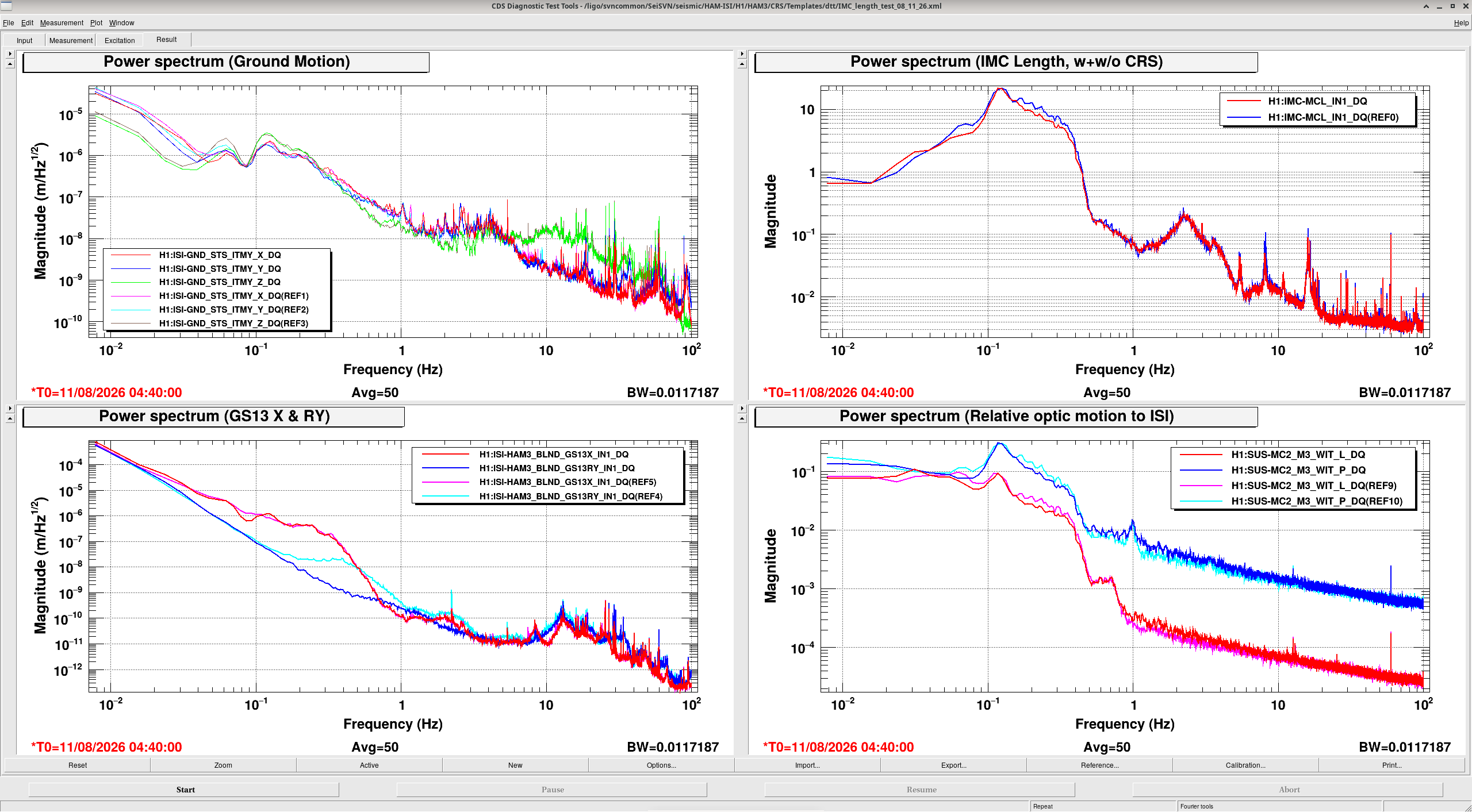Click the Power spectrum (Ground Motion) title box
Screen dimensions: 1472x812
226,62
